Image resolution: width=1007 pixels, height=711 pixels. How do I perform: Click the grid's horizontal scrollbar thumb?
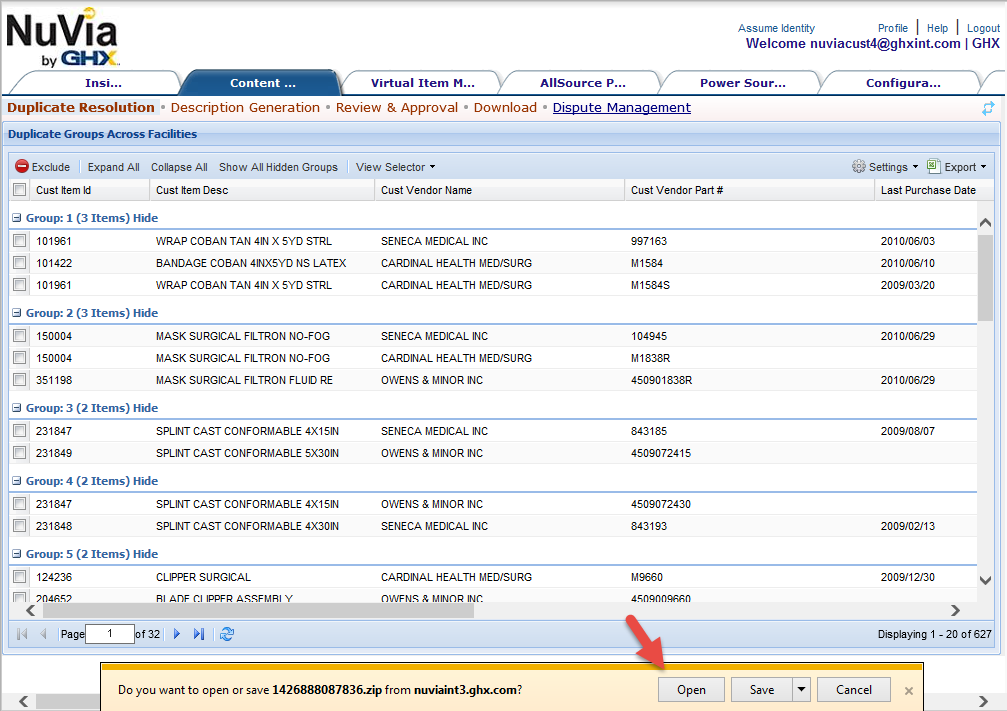pyautogui.click(x=257, y=610)
